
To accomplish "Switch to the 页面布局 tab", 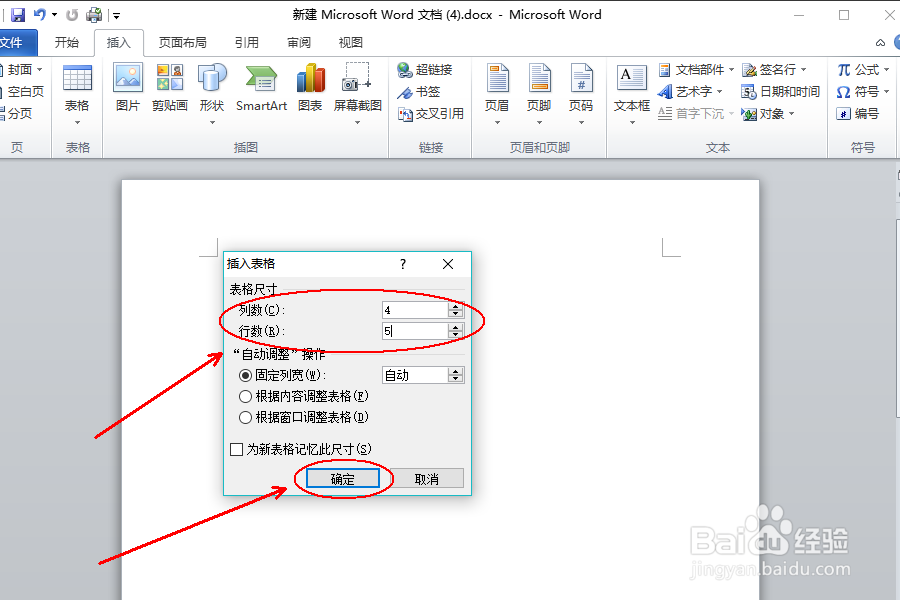I will click(183, 42).
